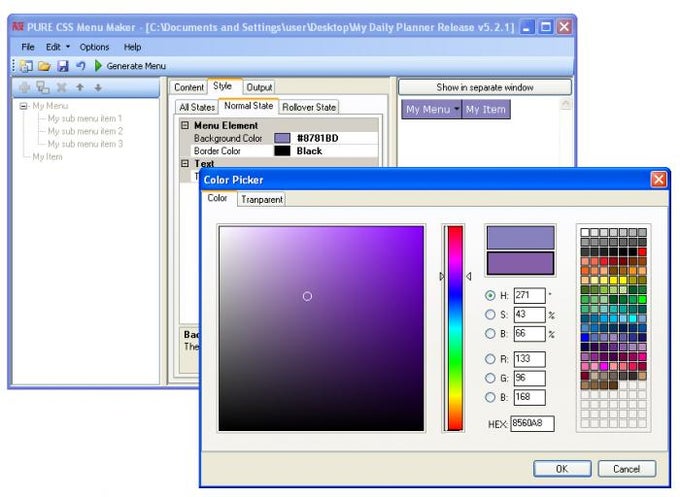Click the R value field showing 133
680x497 pixels.
(x=530, y=359)
